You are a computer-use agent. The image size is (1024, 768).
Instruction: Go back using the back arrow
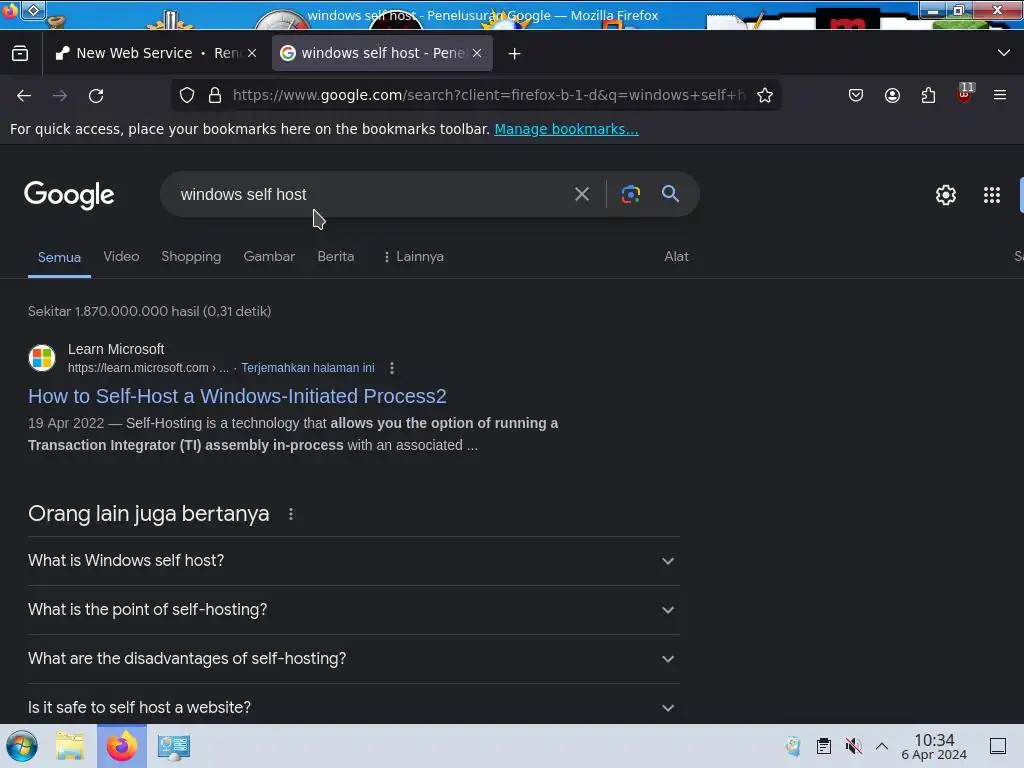[x=24, y=95]
